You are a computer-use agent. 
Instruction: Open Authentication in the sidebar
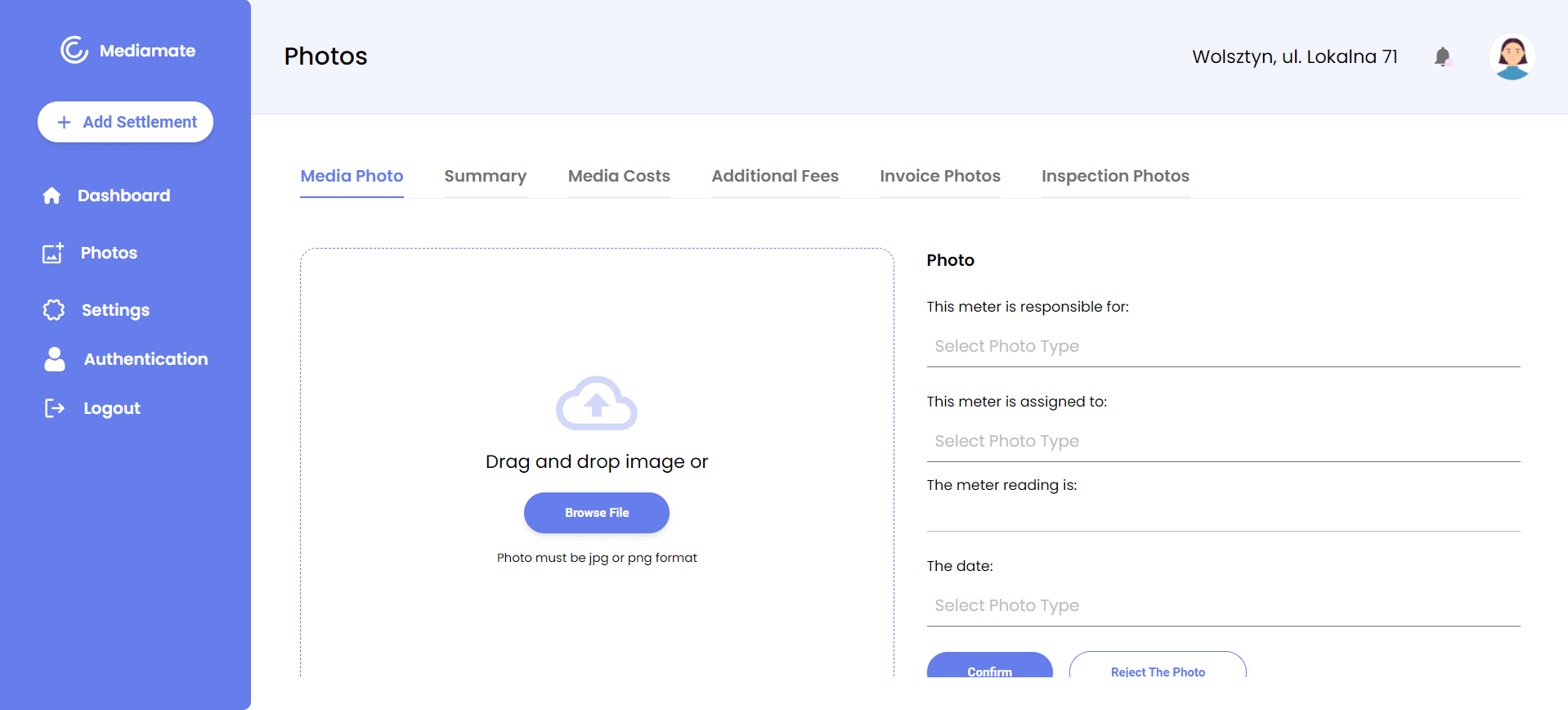click(x=146, y=359)
